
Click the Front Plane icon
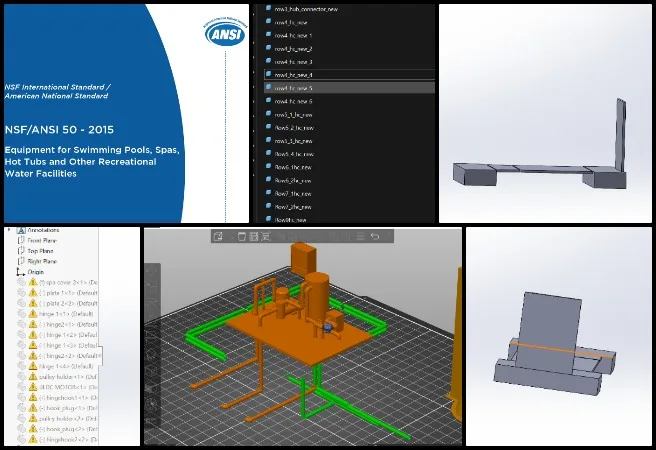coord(19,241)
